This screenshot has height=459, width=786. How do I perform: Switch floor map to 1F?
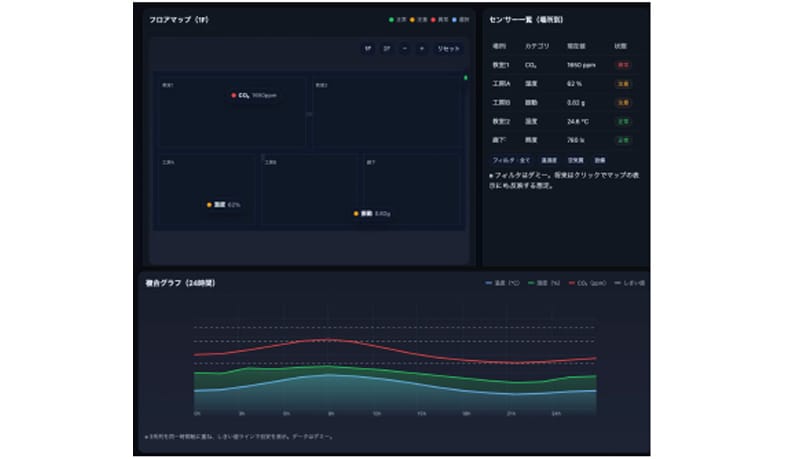point(368,48)
